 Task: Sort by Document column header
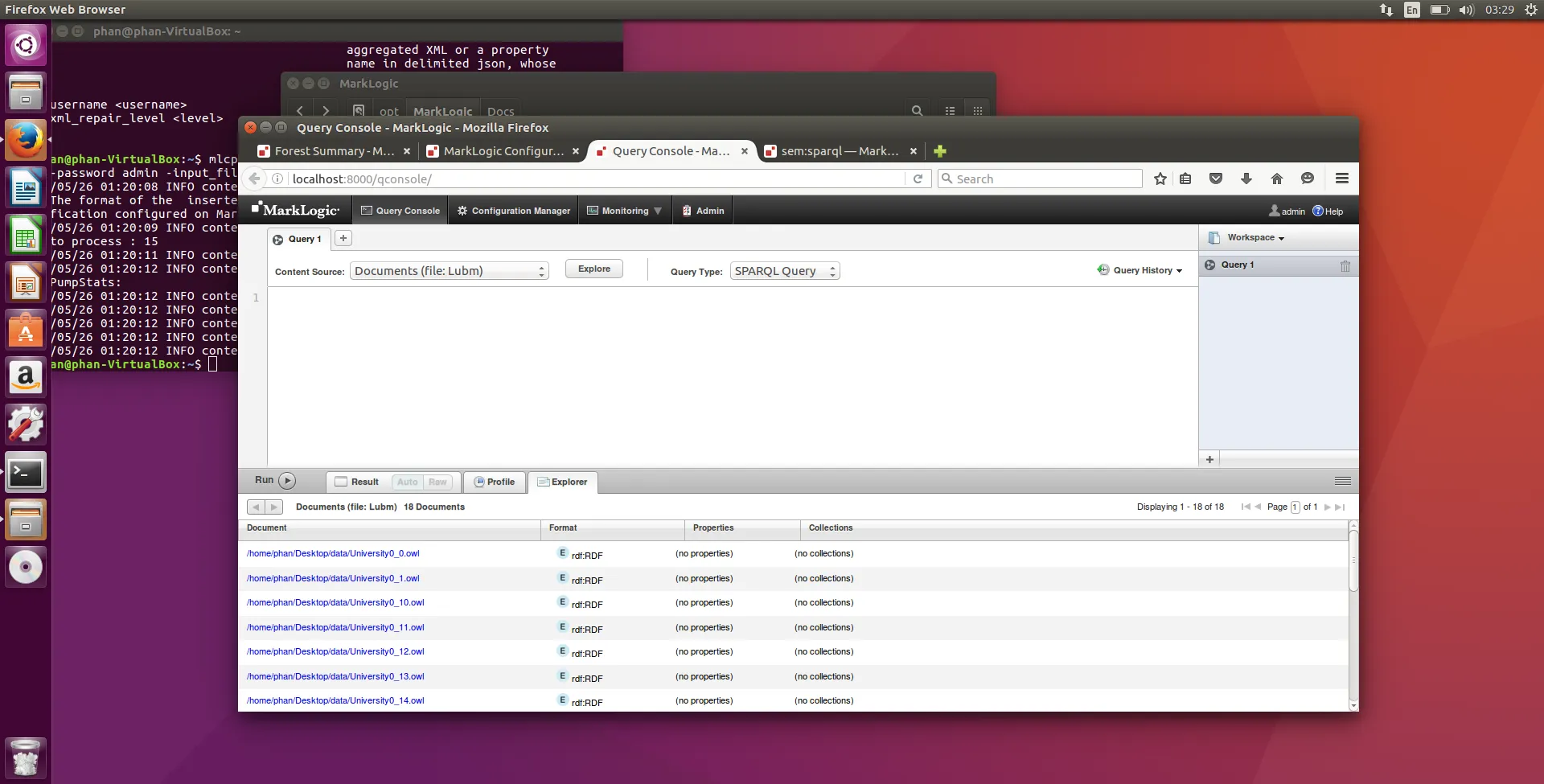pos(389,528)
